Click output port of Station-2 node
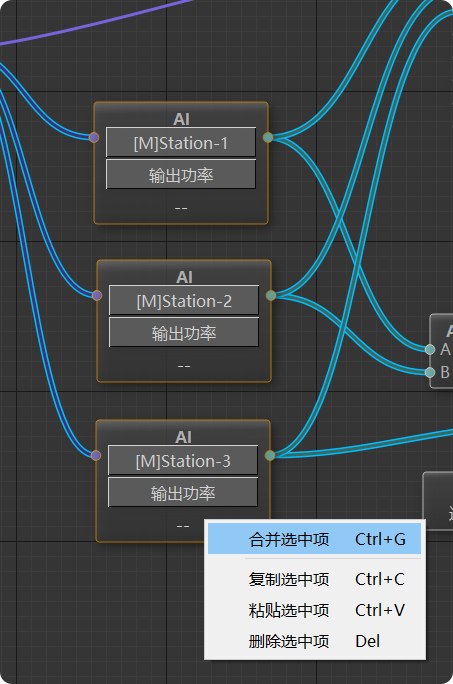453x684 pixels. point(271,295)
